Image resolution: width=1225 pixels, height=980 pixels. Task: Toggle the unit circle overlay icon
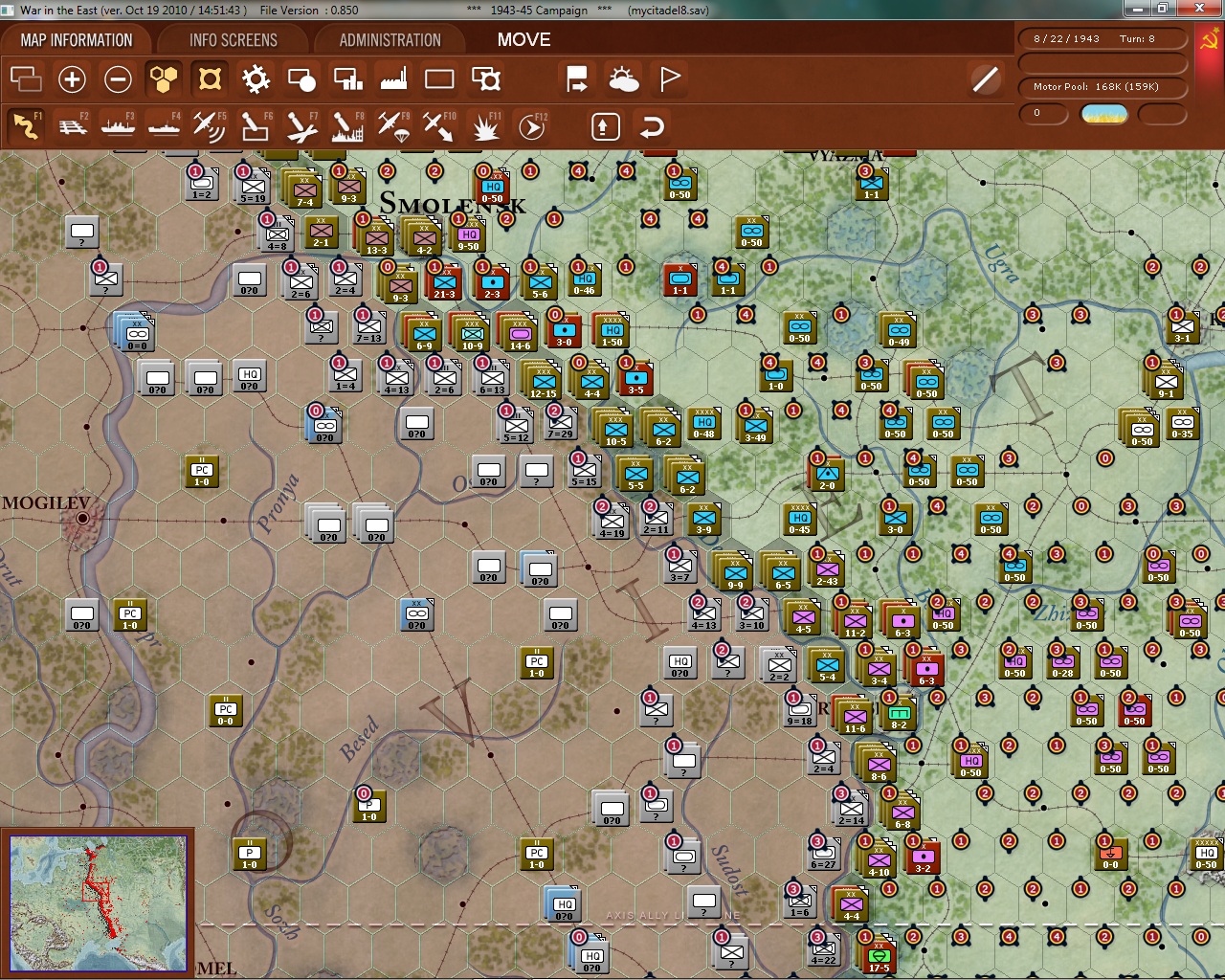point(301,78)
